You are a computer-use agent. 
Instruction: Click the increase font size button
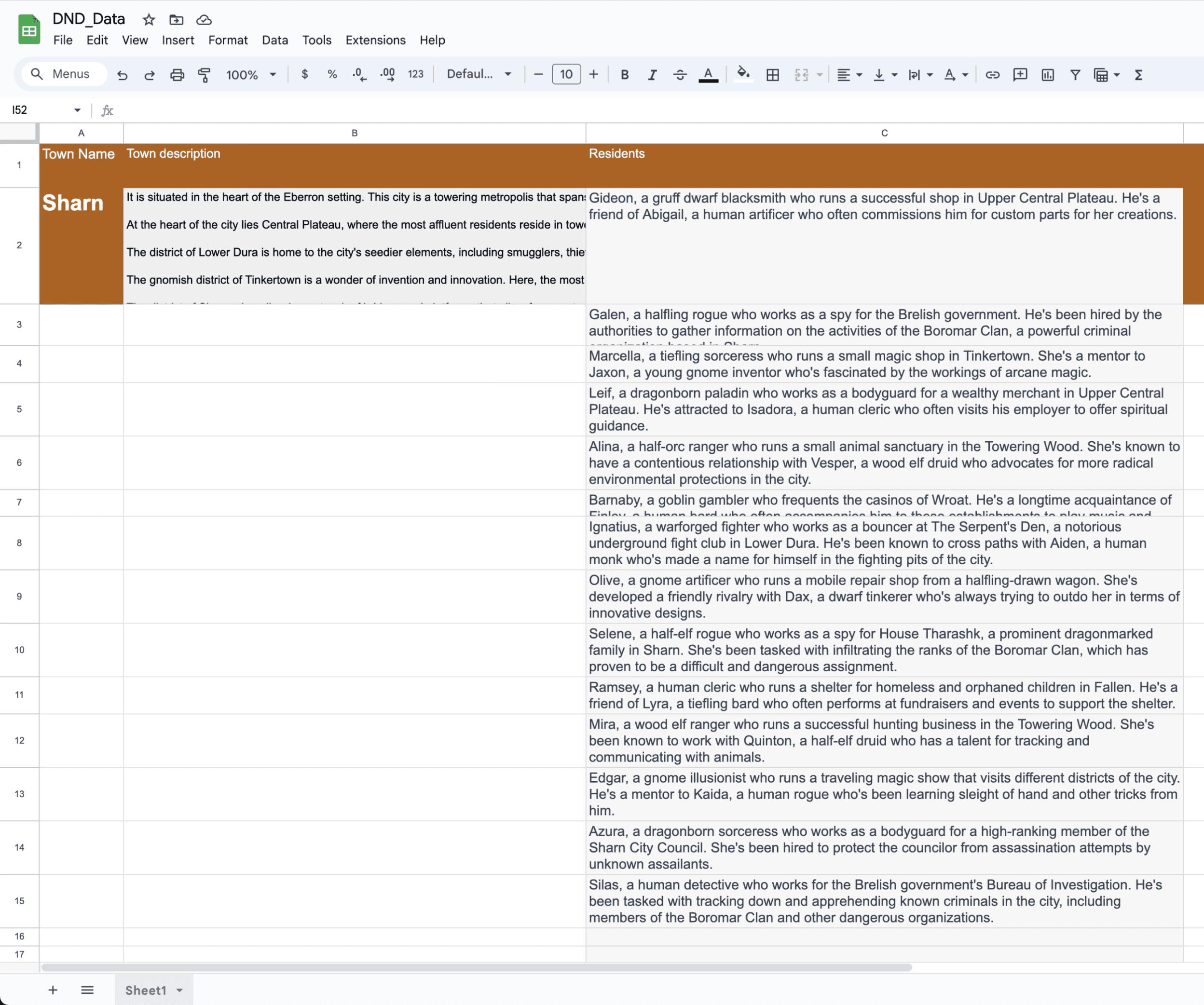pos(593,75)
